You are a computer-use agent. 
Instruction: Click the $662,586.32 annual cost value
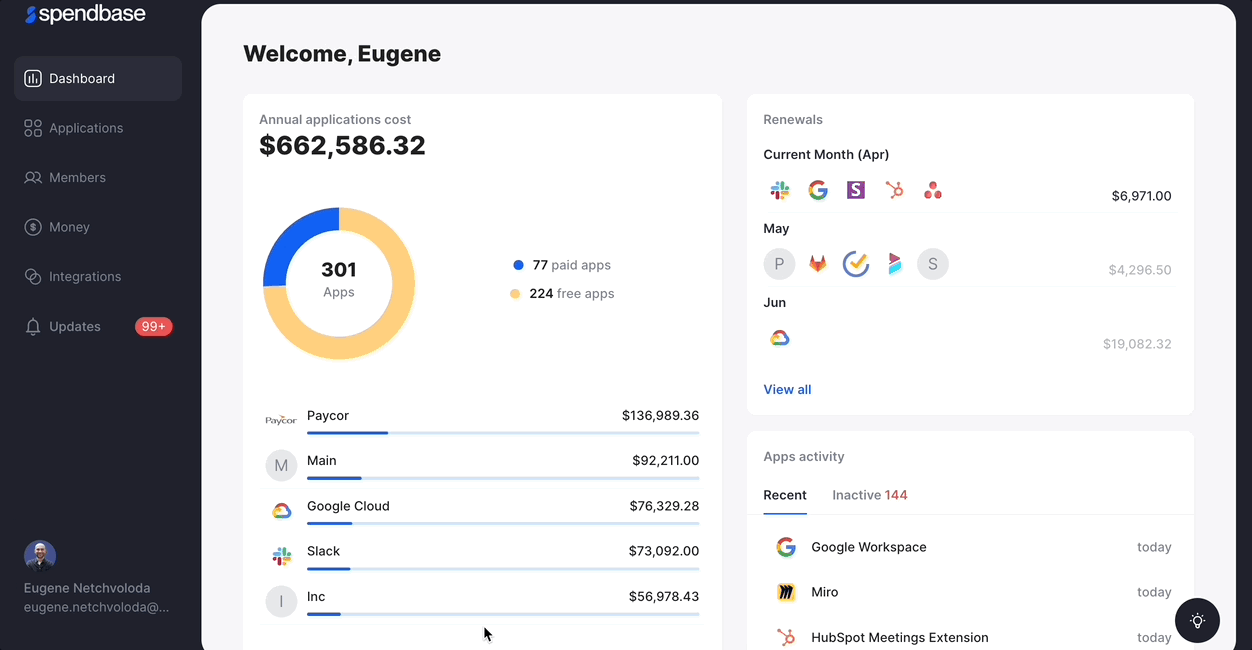pyautogui.click(x=342, y=146)
